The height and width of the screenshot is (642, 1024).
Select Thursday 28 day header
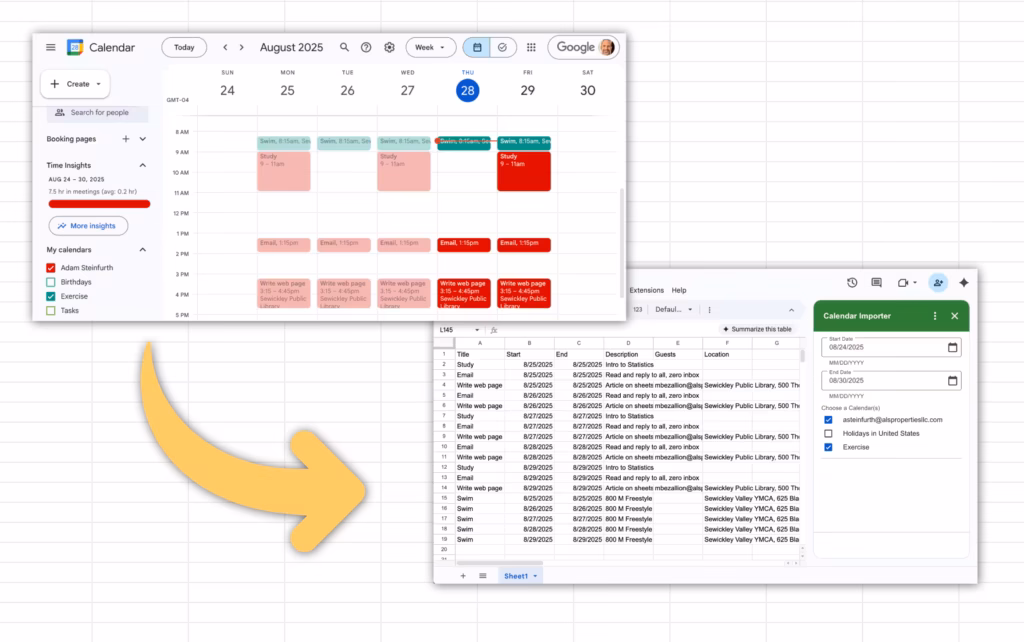[468, 90]
